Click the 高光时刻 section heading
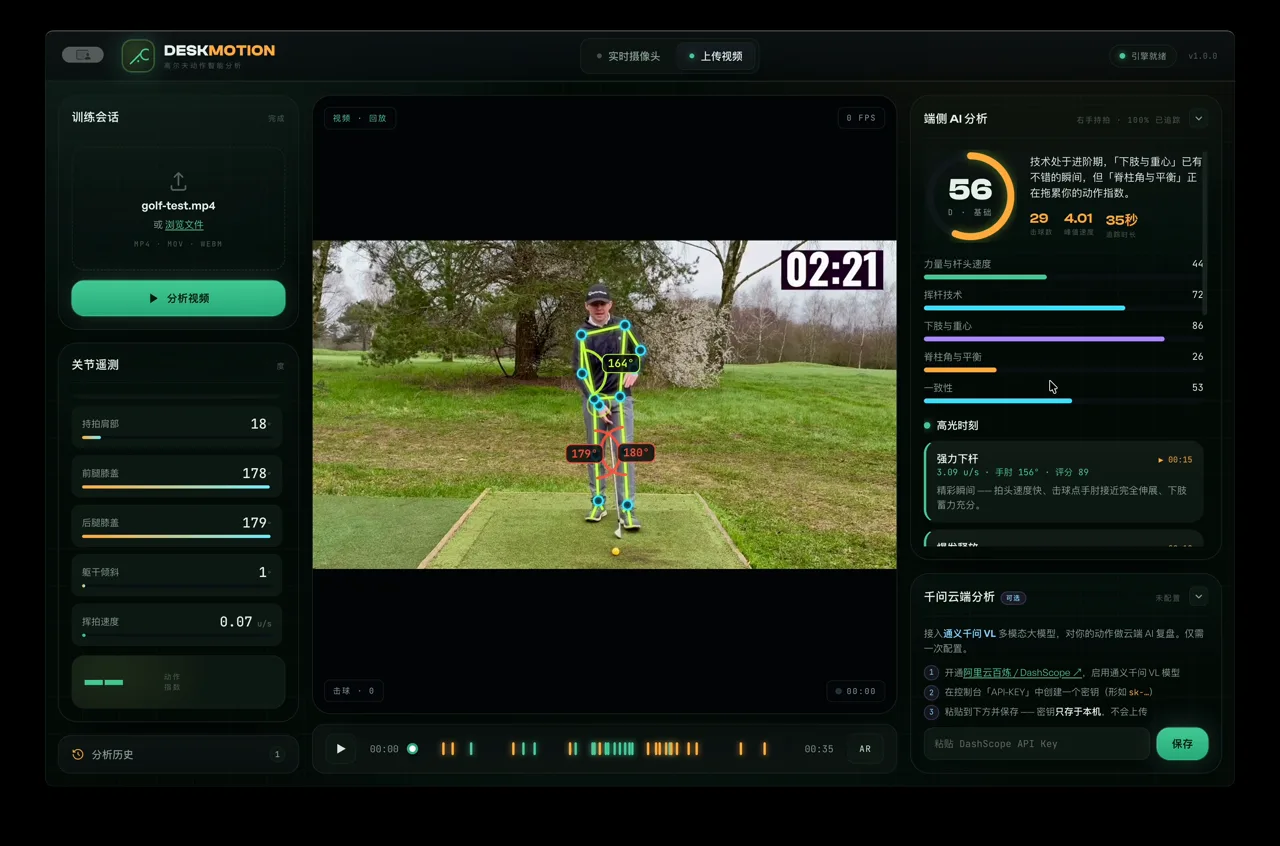 pos(957,426)
